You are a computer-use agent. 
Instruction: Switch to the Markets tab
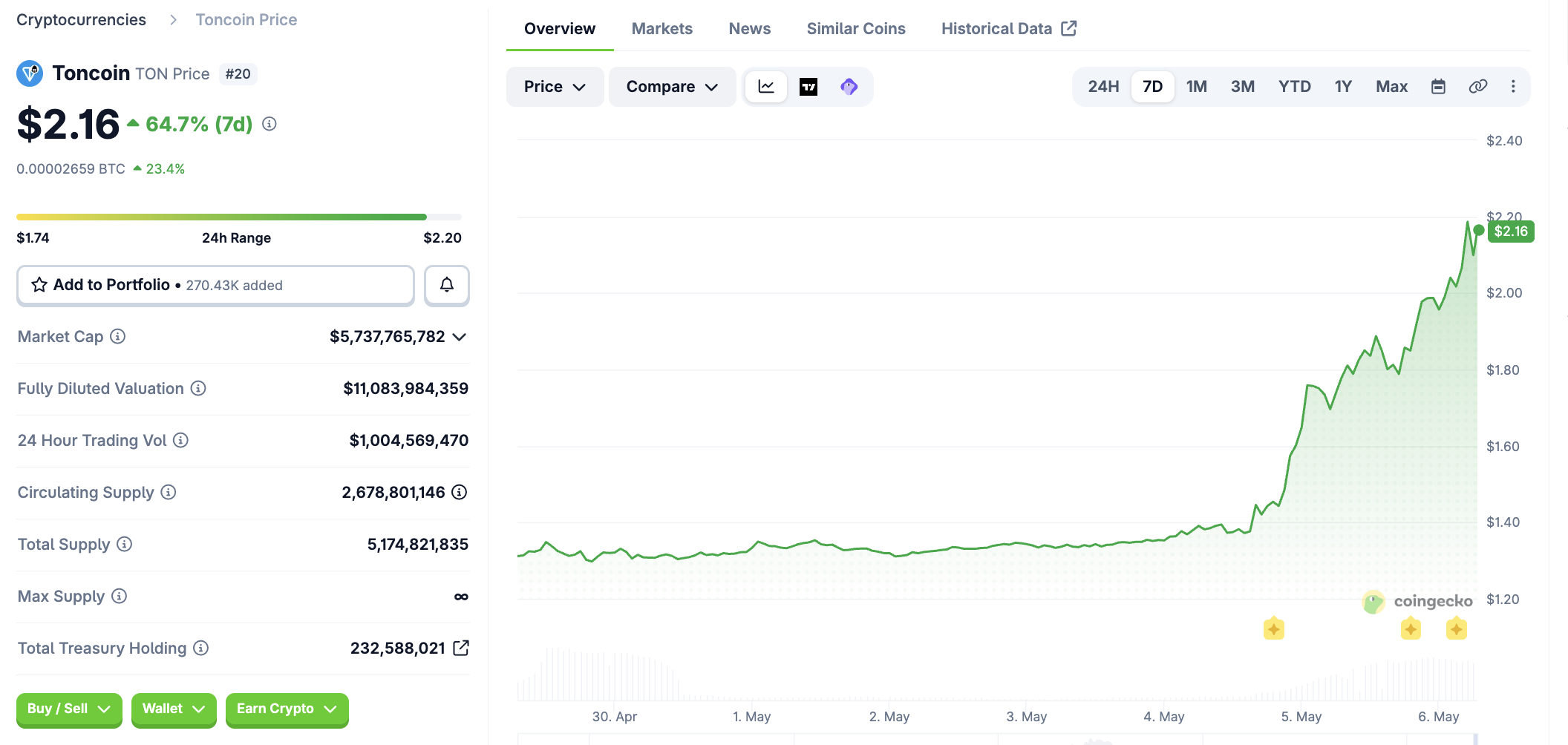[x=662, y=29]
